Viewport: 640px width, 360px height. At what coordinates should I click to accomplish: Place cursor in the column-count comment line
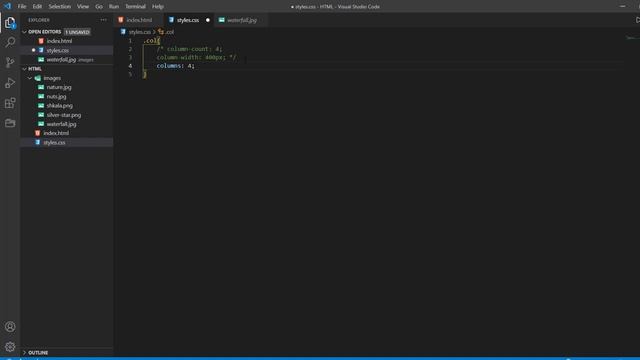(189, 49)
